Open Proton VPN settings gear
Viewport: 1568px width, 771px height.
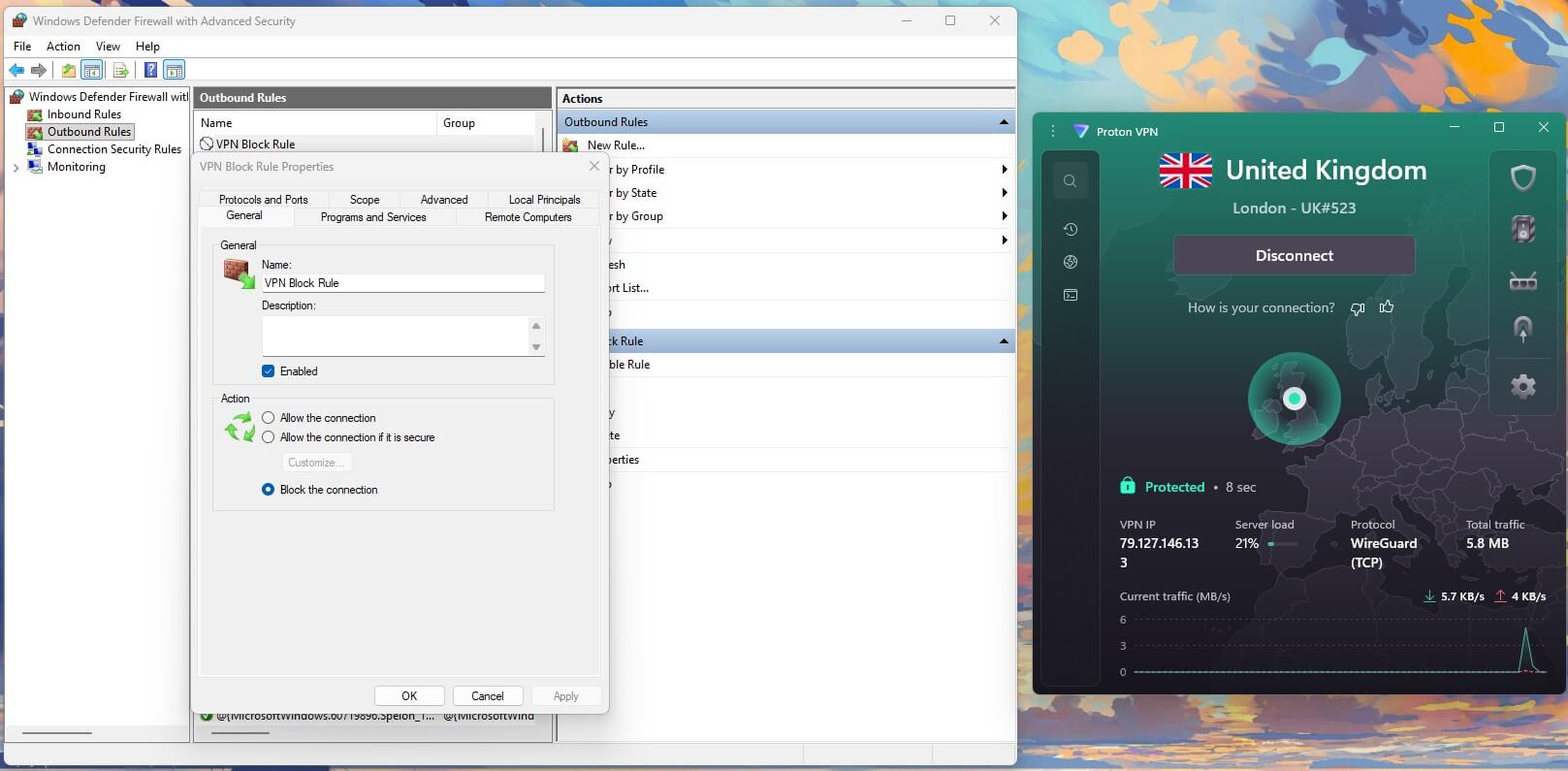coord(1522,386)
